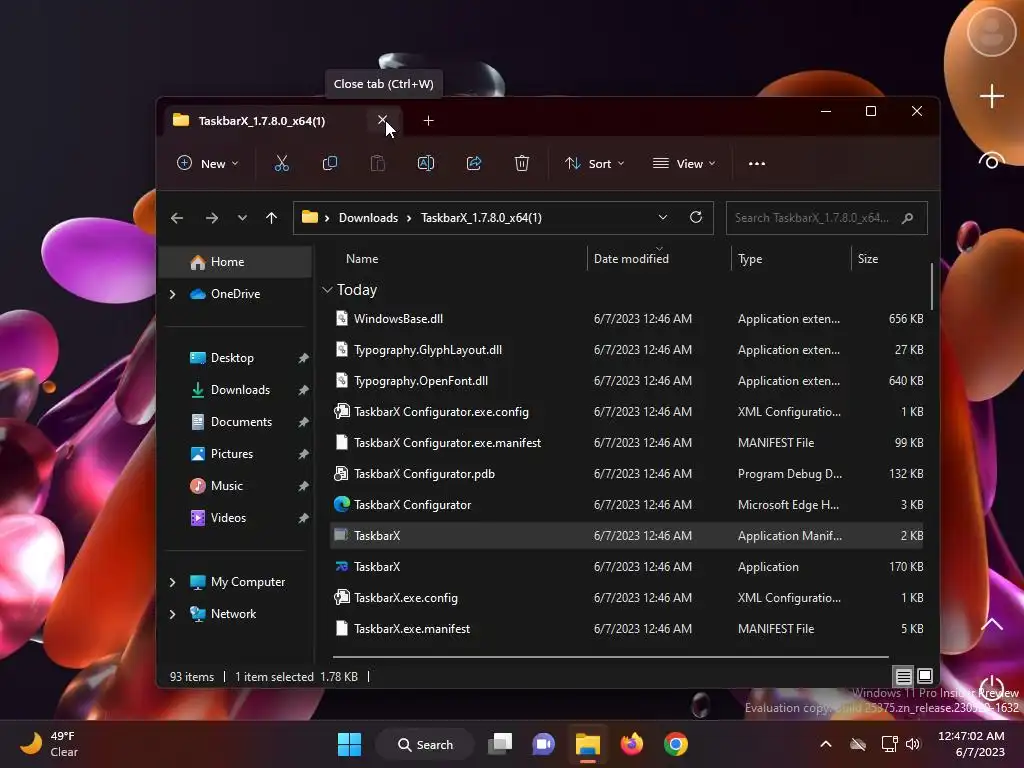Screen dimensions: 1024x768
Task: Switch to large thumbnails view in status bar
Action: click(925, 676)
